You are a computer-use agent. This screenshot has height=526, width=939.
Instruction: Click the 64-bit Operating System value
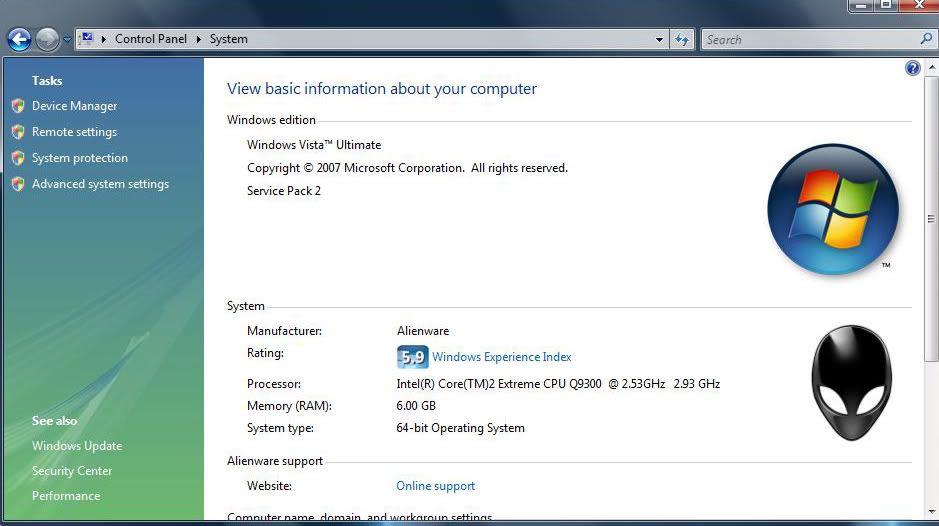(460, 428)
